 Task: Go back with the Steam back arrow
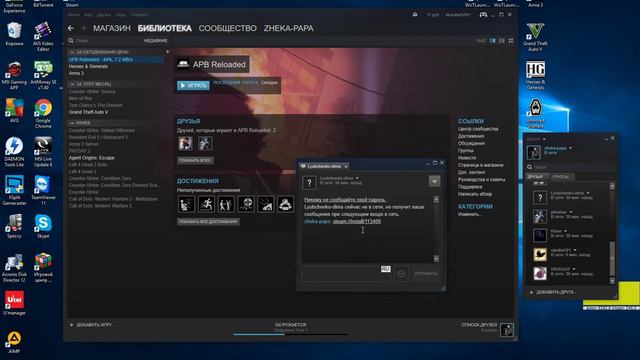[71, 28]
